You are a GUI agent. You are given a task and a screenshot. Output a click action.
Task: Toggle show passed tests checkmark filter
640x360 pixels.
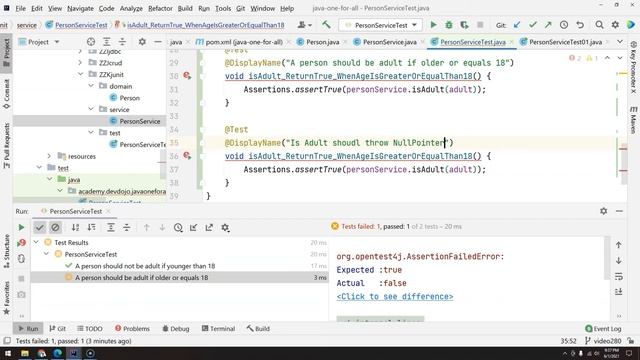[40, 227]
